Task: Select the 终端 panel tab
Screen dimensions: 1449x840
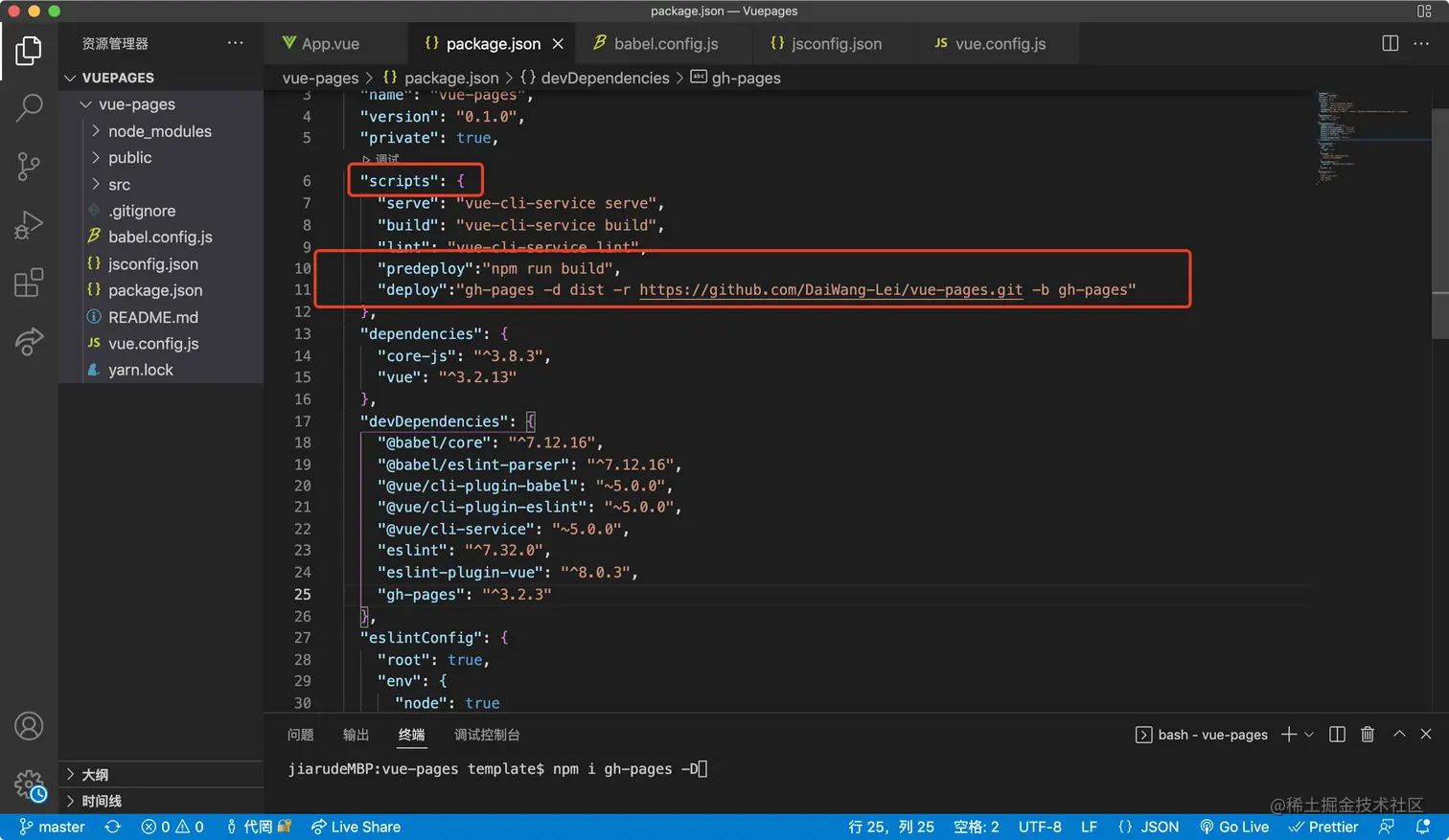Action: pos(412,735)
